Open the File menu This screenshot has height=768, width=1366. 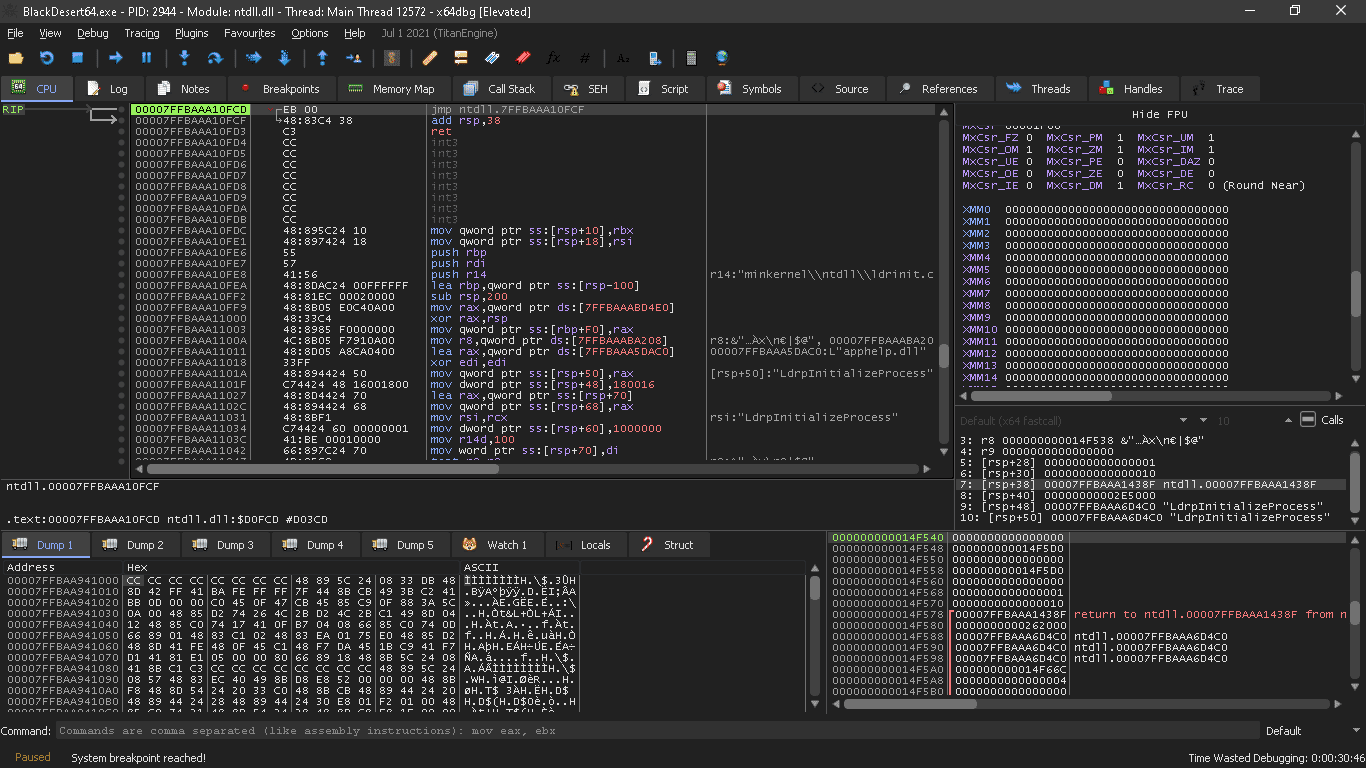click(15, 33)
